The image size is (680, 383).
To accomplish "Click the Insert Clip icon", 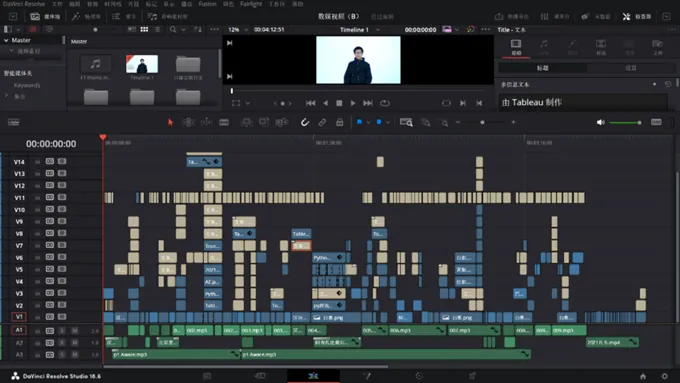I will coord(246,122).
